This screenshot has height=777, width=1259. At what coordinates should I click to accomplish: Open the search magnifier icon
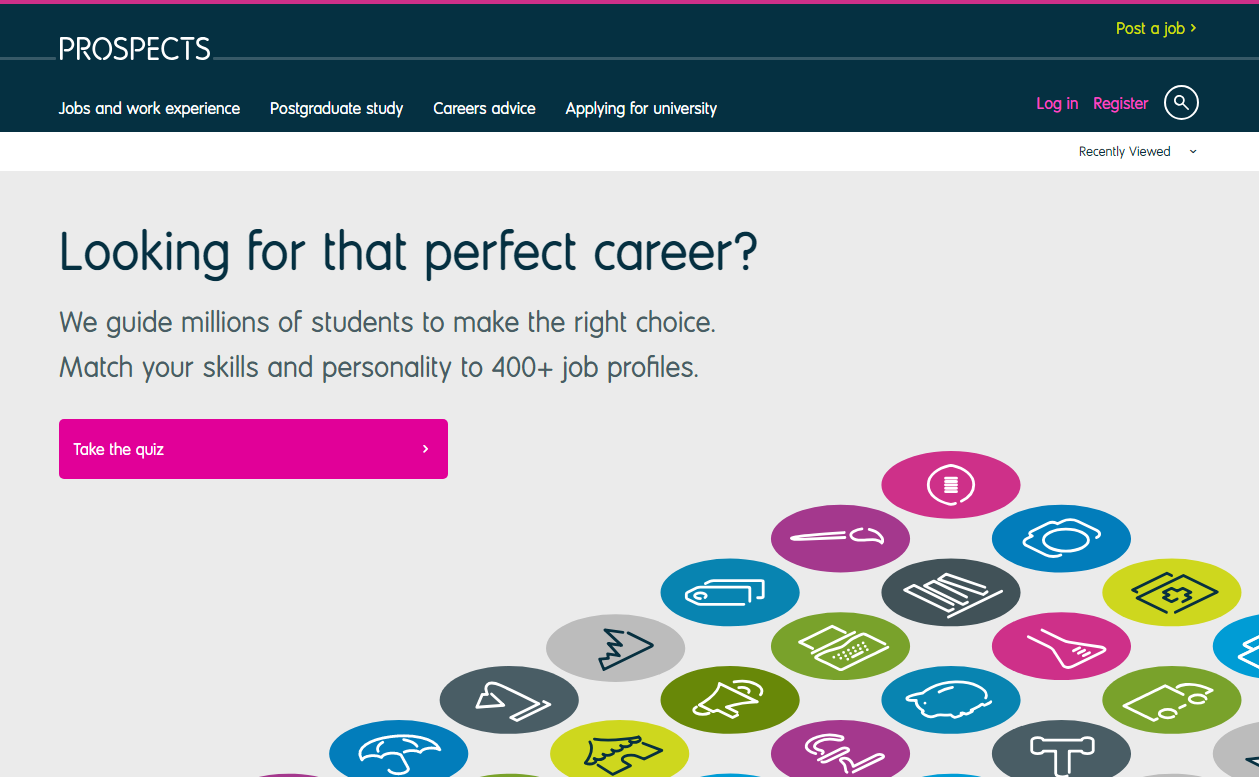(x=1181, y=102)
